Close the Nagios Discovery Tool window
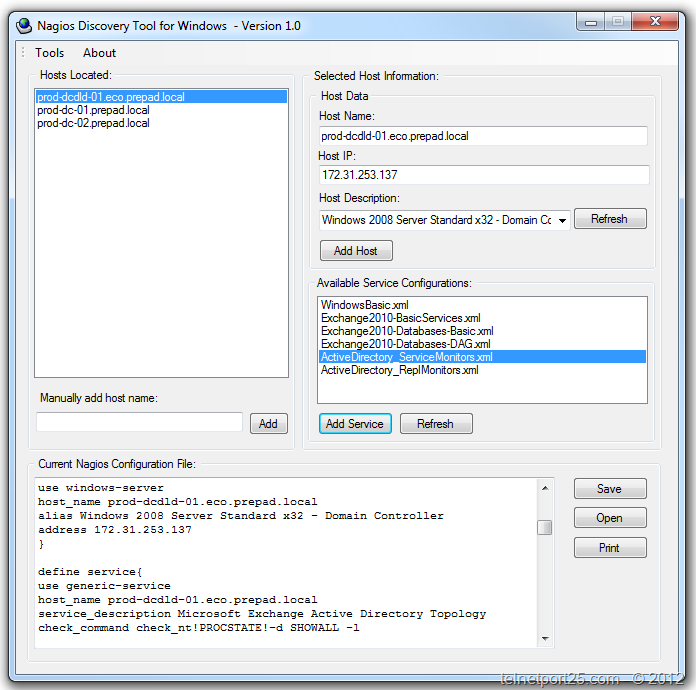 point(655,21)
